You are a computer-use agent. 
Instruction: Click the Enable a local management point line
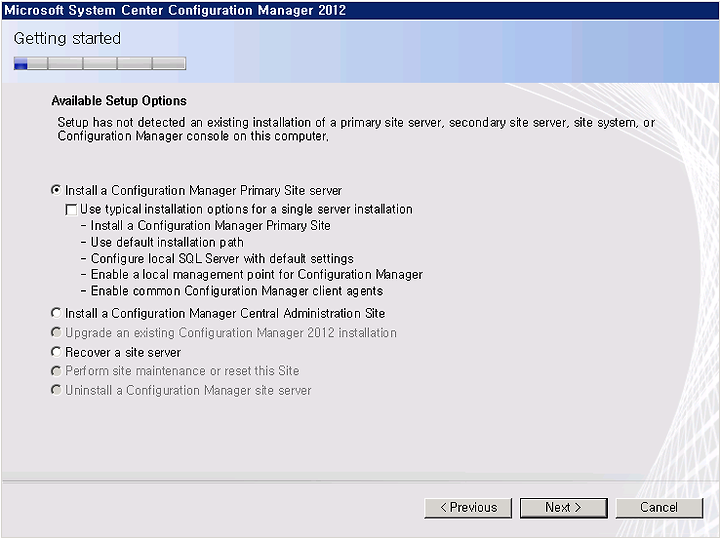point(252,275)
